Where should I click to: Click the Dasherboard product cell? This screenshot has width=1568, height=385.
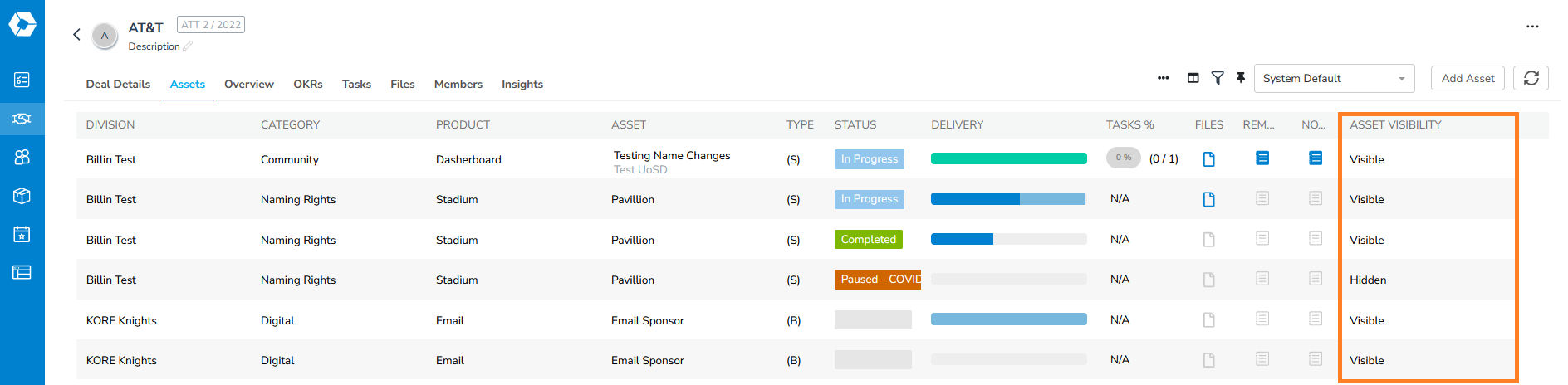[468, 159]
